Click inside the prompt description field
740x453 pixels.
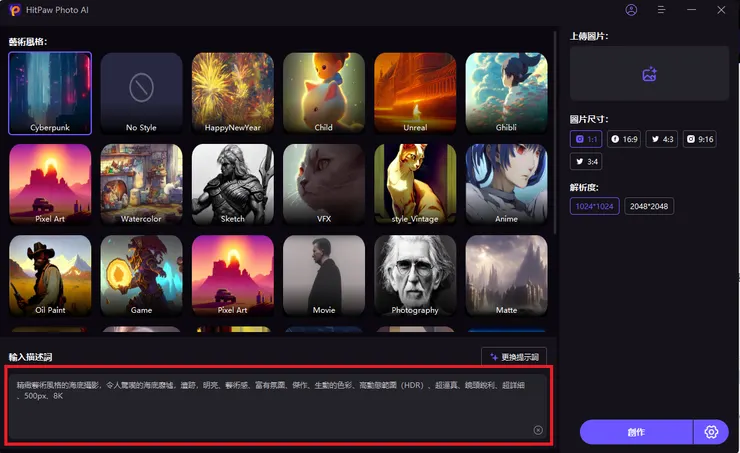[x=278, y=407]
